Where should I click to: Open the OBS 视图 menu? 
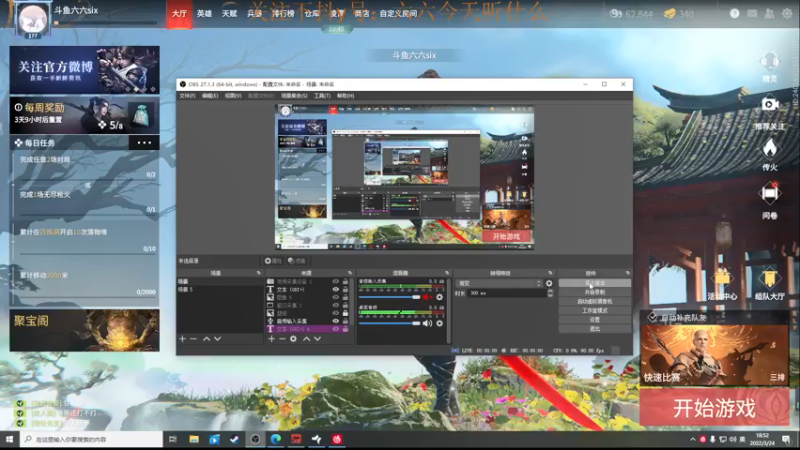tap(233, 96)
